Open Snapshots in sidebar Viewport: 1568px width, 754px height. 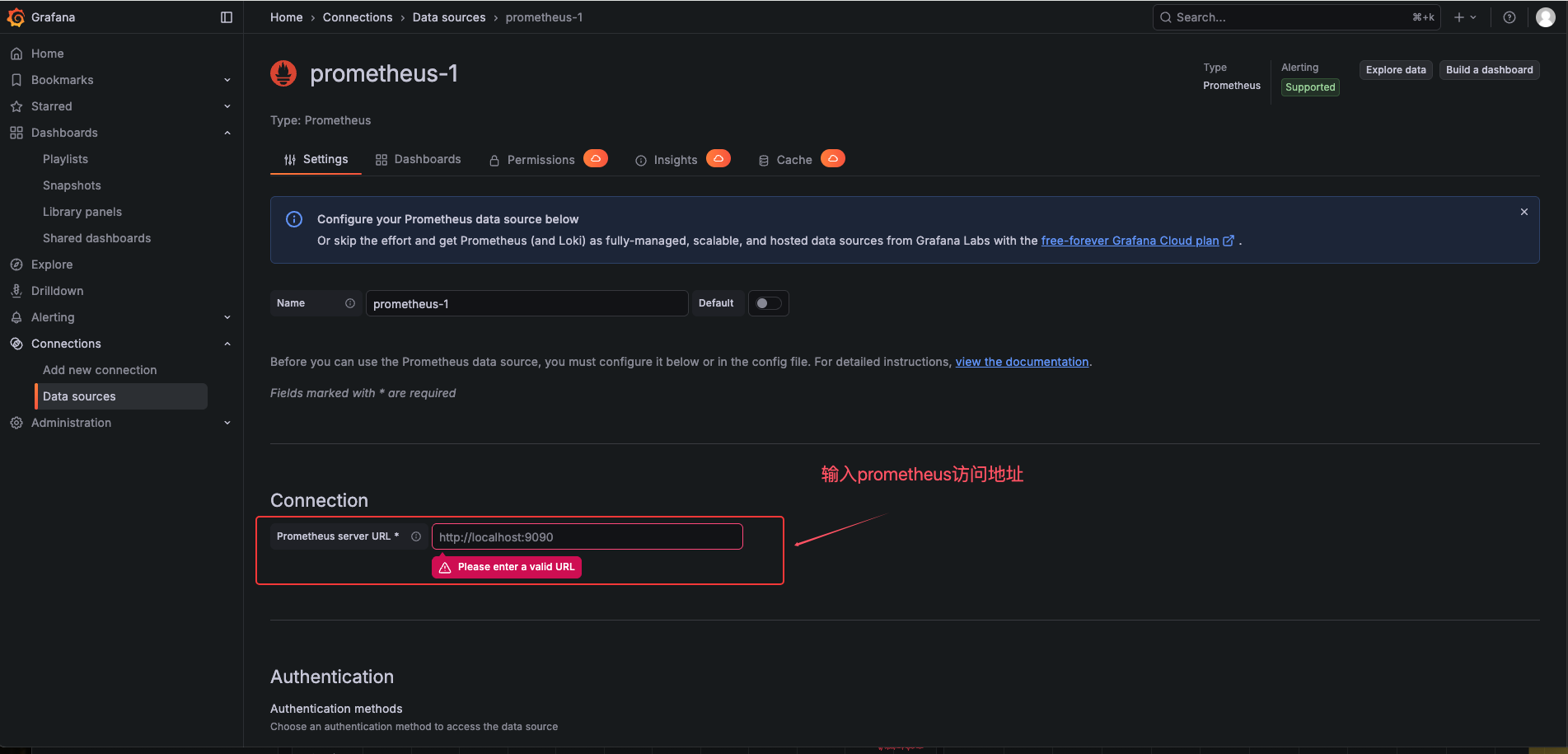[72, 185]
